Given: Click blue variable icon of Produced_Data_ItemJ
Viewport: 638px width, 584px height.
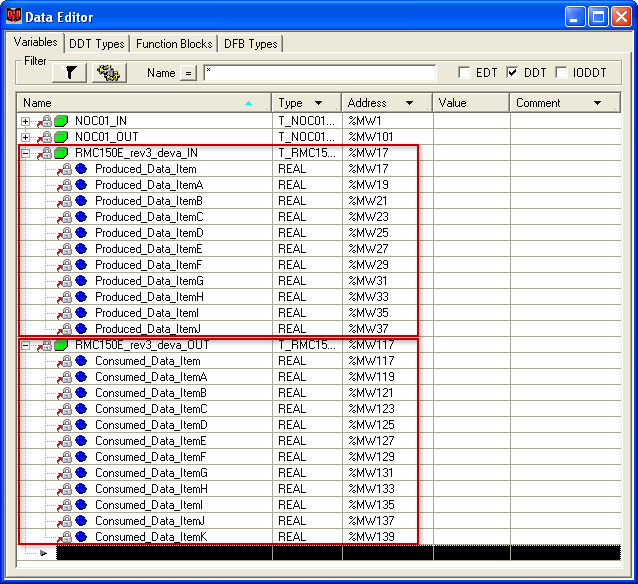Looking at the screenshot, I should click(x=81, y=328).
